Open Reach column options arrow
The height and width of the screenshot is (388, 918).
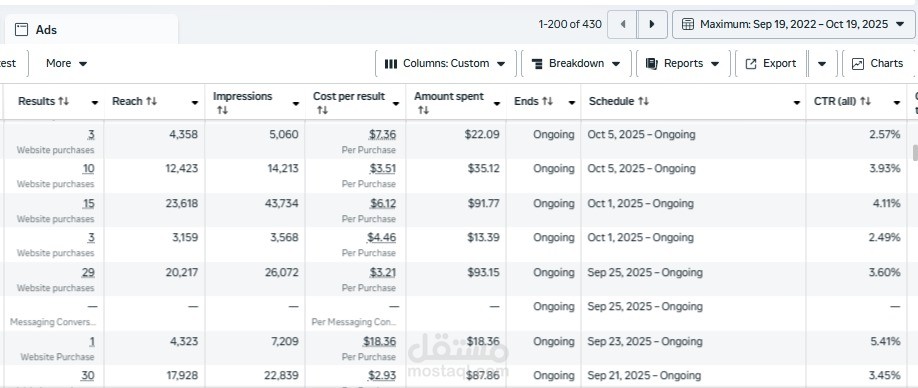(x=195, y=103)
